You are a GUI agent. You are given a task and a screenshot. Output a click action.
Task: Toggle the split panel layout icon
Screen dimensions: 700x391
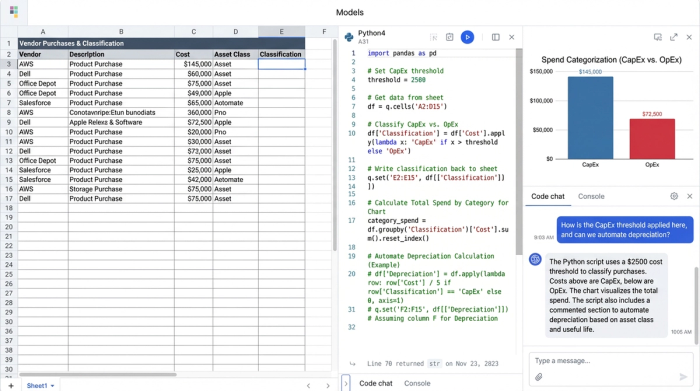click(496, 37)
